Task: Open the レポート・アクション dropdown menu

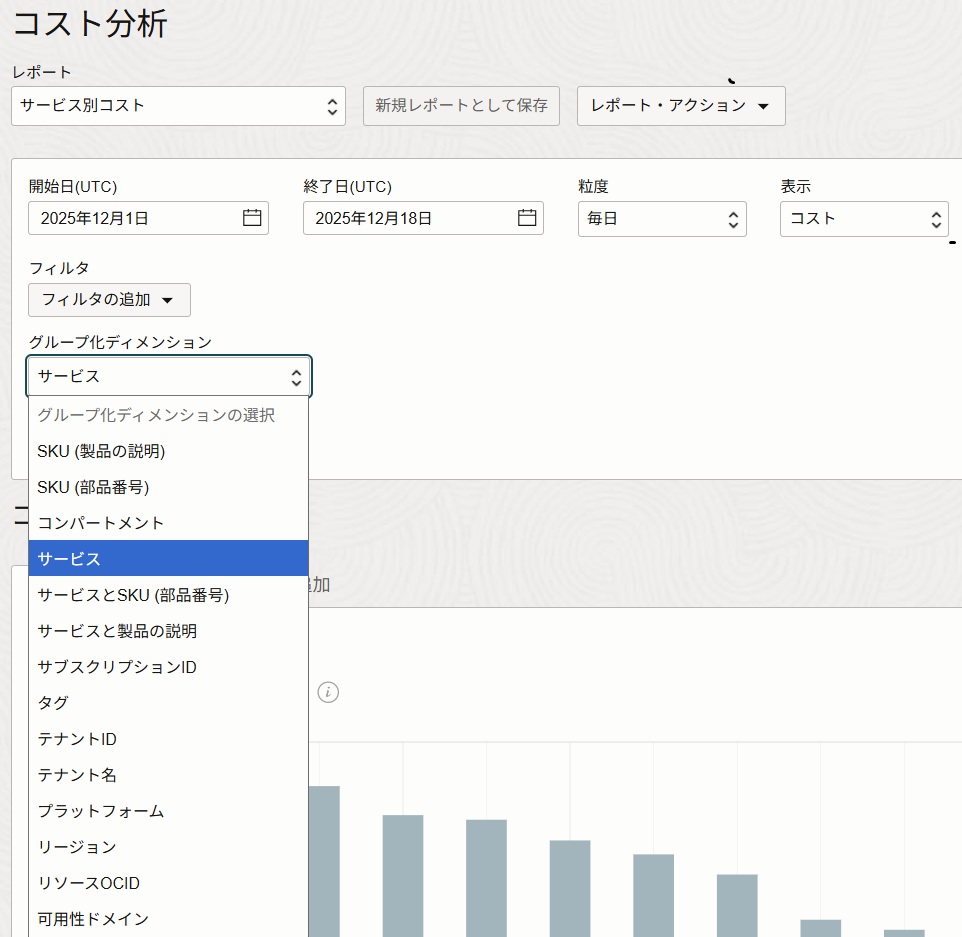Action: [x=680, y=106]
